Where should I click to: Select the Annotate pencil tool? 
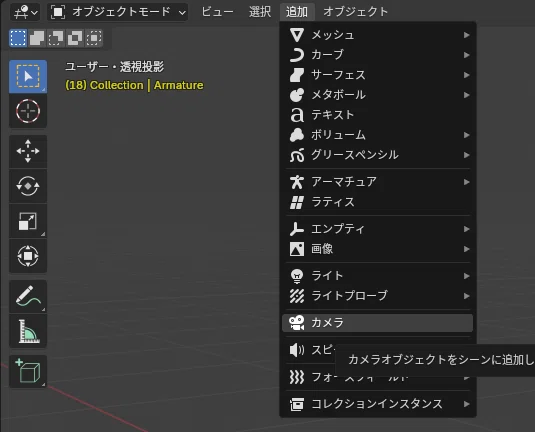28,296
